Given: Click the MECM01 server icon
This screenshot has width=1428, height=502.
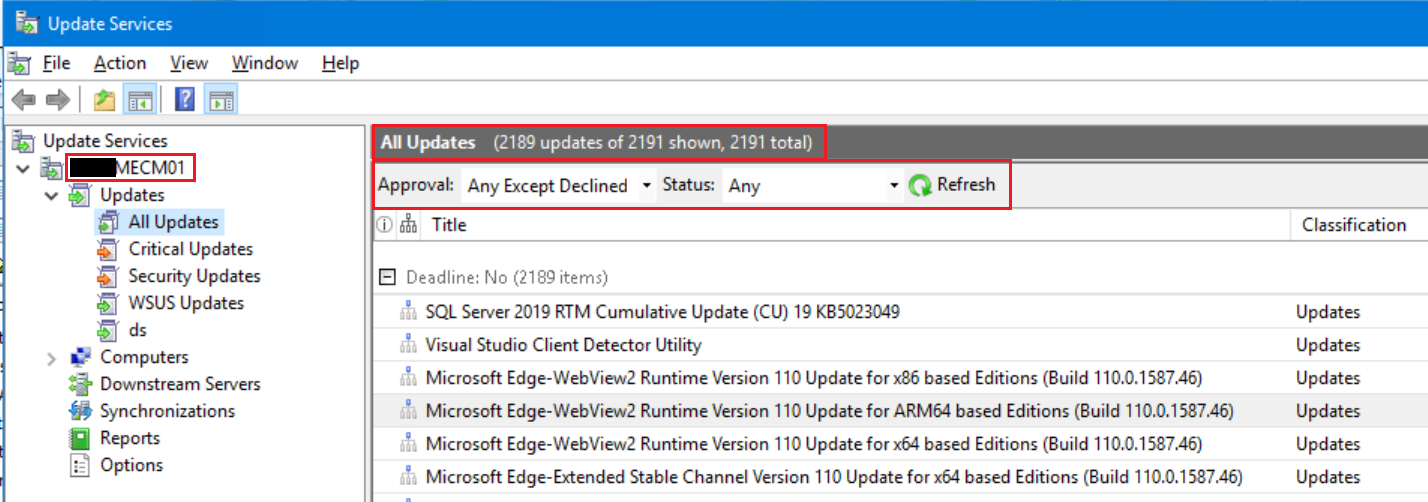Looking at the screenshot, I should click(51, 168).
